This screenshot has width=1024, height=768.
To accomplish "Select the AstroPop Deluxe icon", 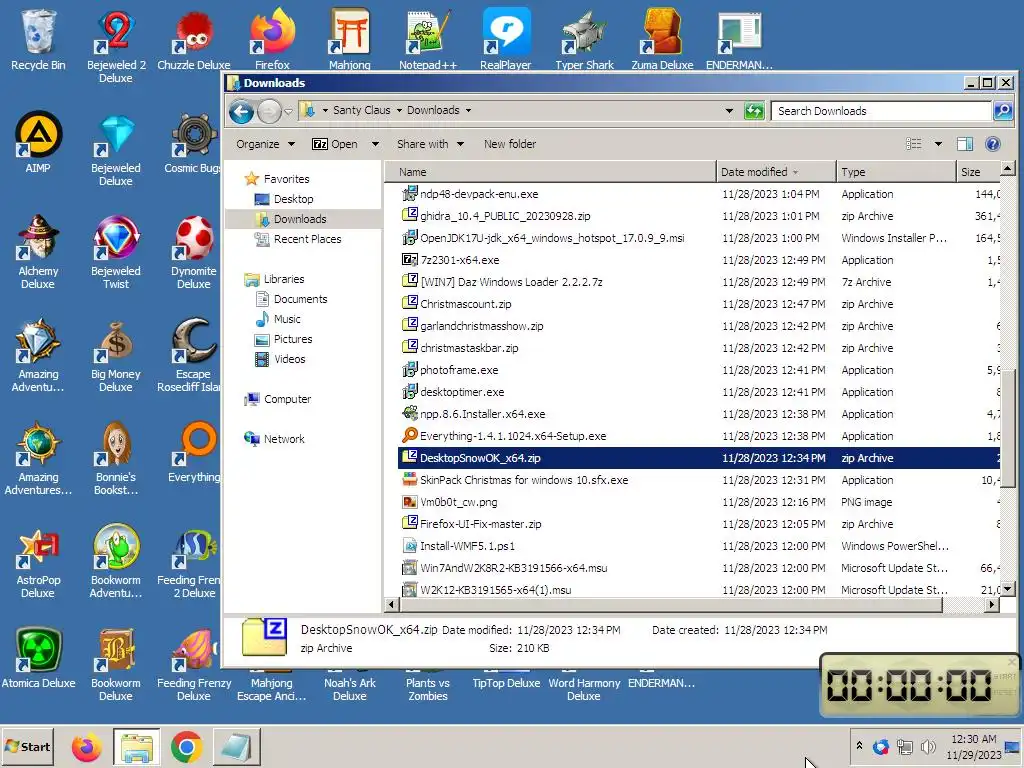I will (38, 562).
